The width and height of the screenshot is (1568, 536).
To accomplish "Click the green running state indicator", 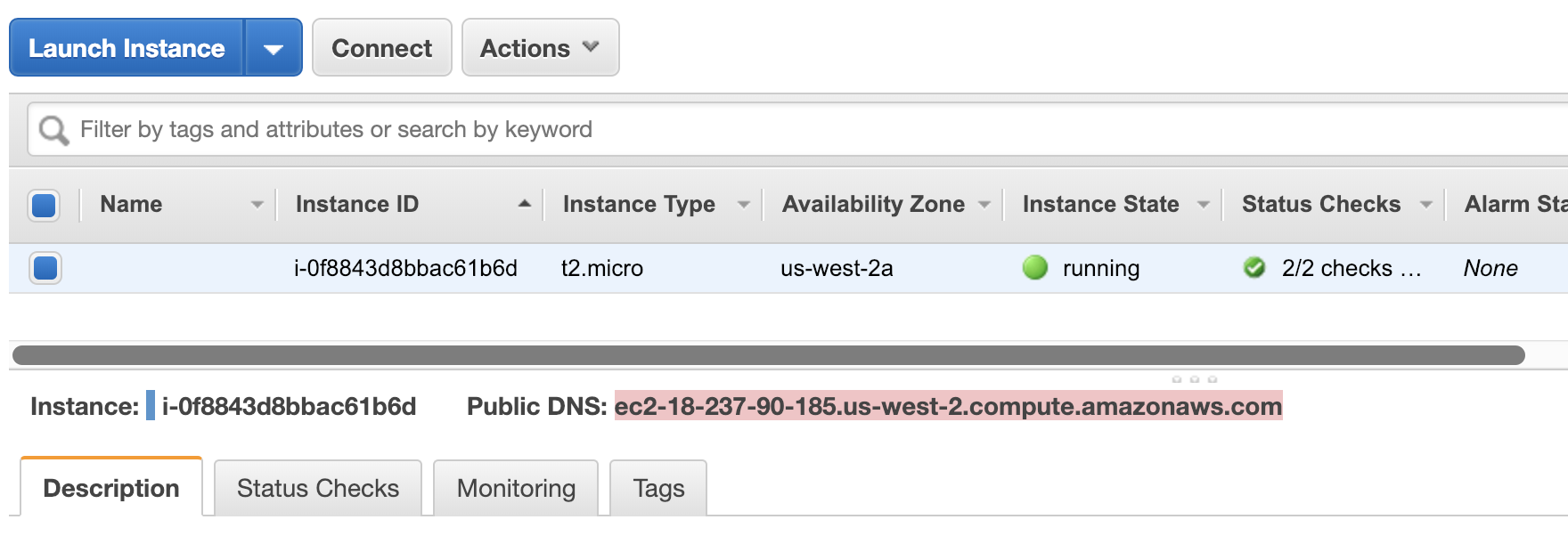I will click(1034, 267).
